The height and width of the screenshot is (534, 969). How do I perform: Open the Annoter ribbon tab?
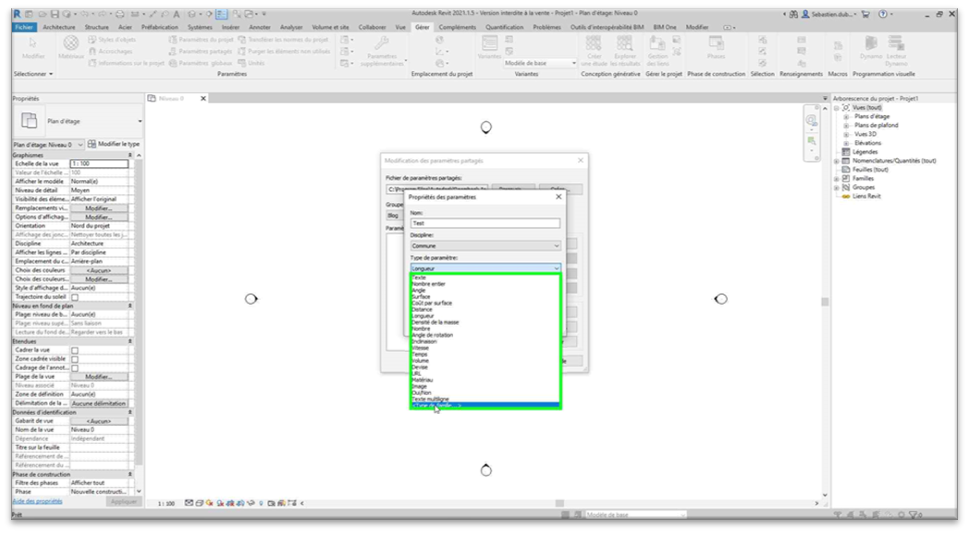click(x=259, y=27)
